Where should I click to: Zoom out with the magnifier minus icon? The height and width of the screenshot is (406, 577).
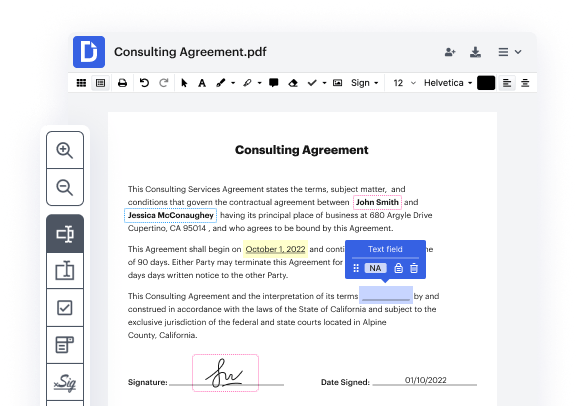tap(65, 187)
